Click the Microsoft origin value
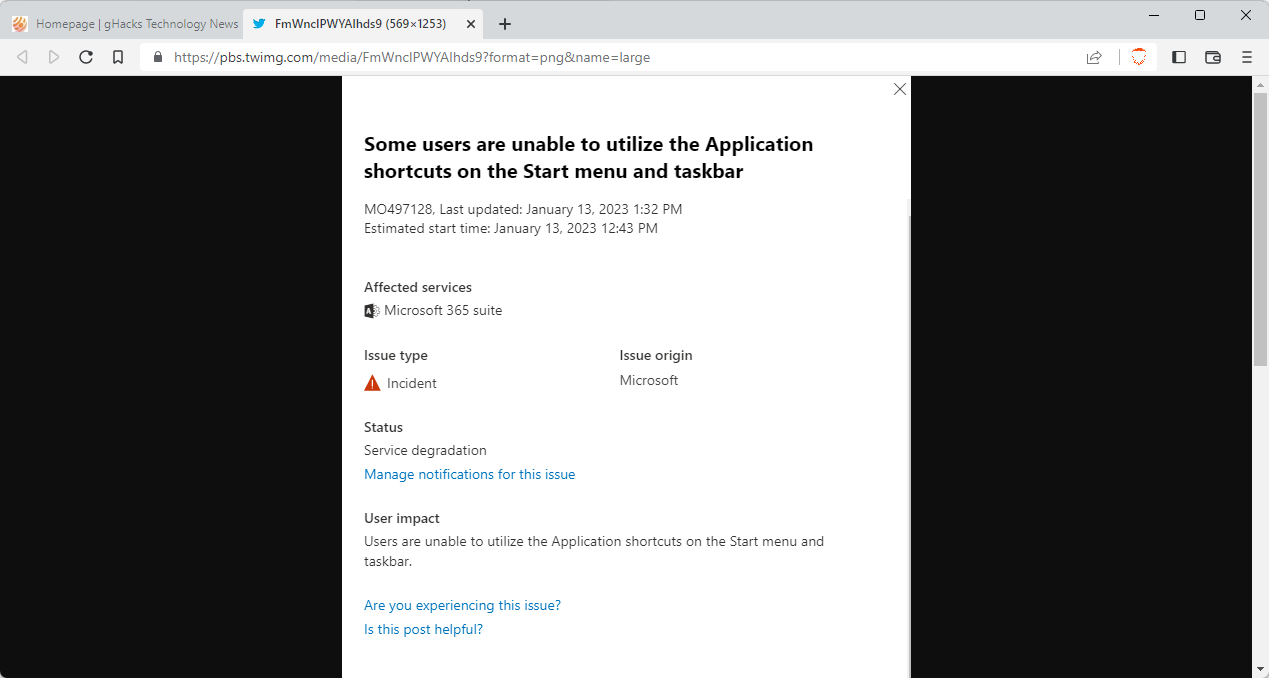 pos(649,380)
